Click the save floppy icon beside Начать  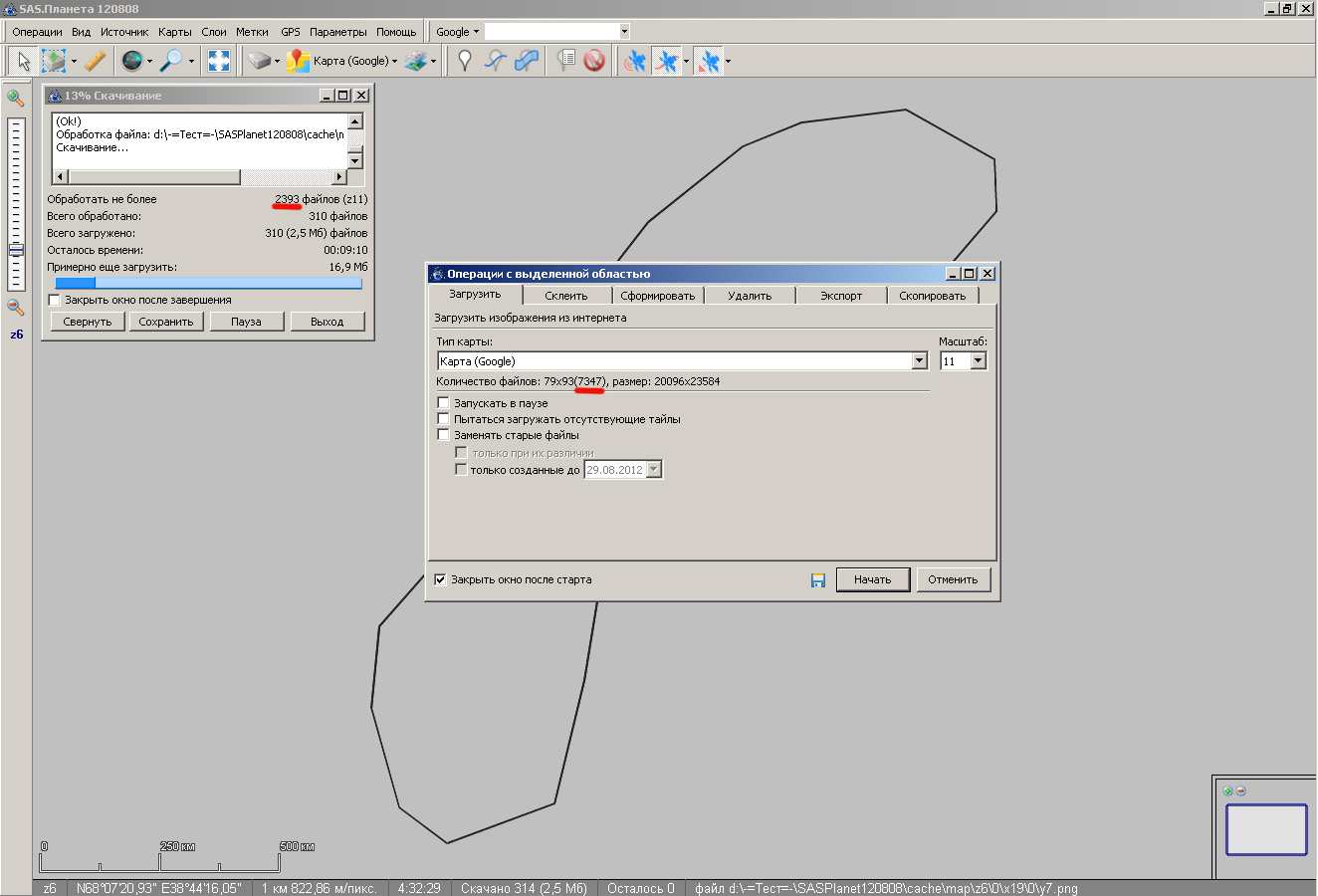coord(818,579)
